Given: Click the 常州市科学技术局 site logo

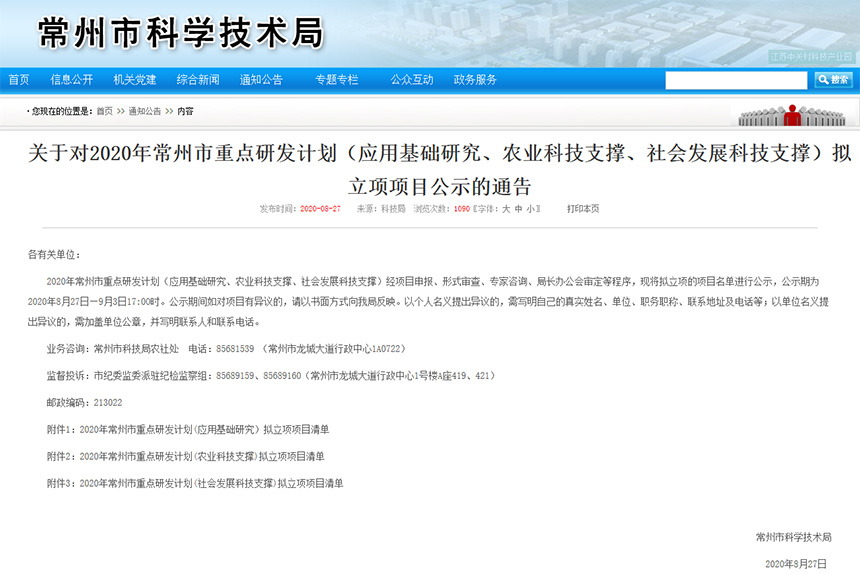Looking at the screenshot, I should [x=180, y=33].
